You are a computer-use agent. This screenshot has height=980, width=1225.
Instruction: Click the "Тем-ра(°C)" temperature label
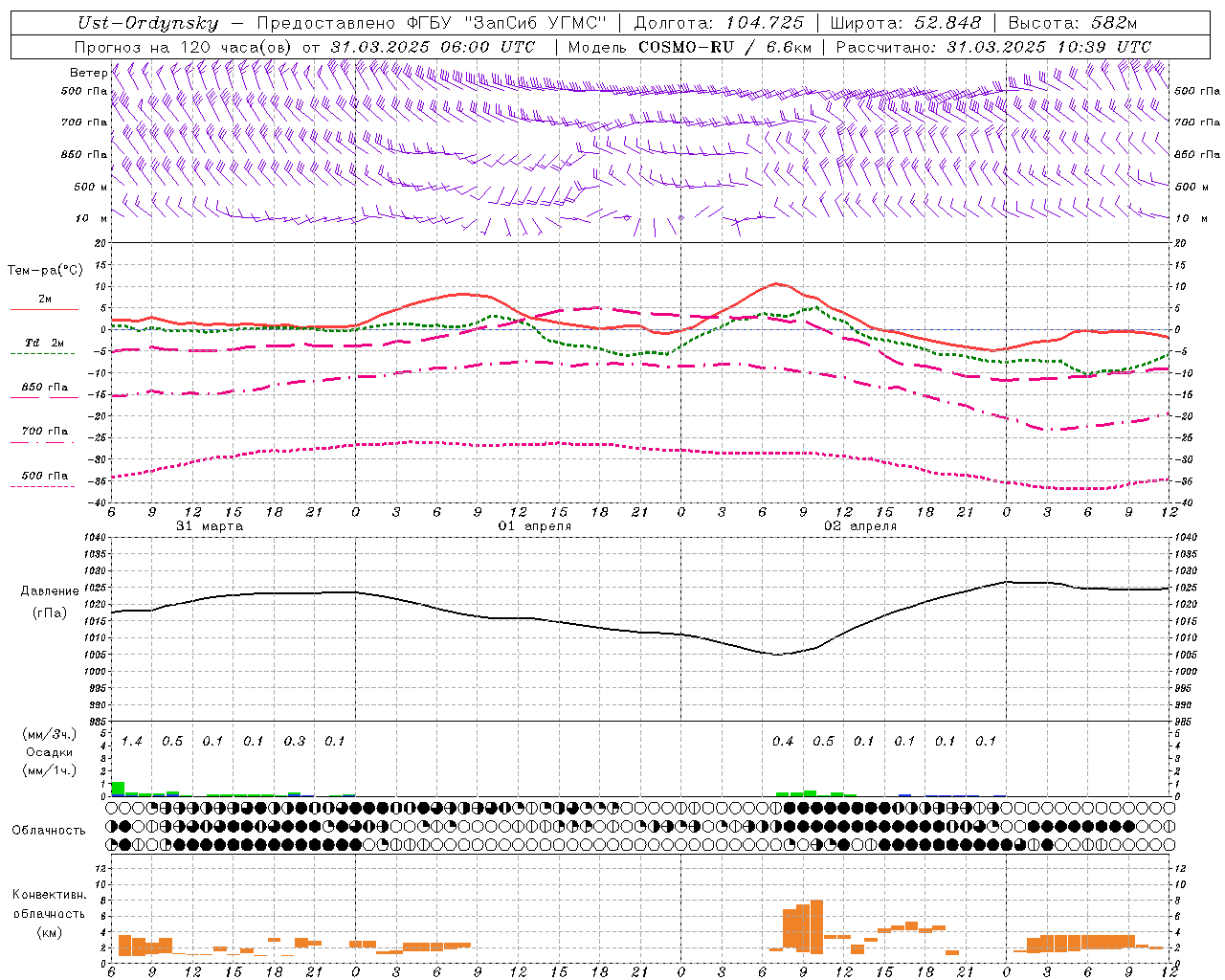pyautogui.click(x=45, y=271)
